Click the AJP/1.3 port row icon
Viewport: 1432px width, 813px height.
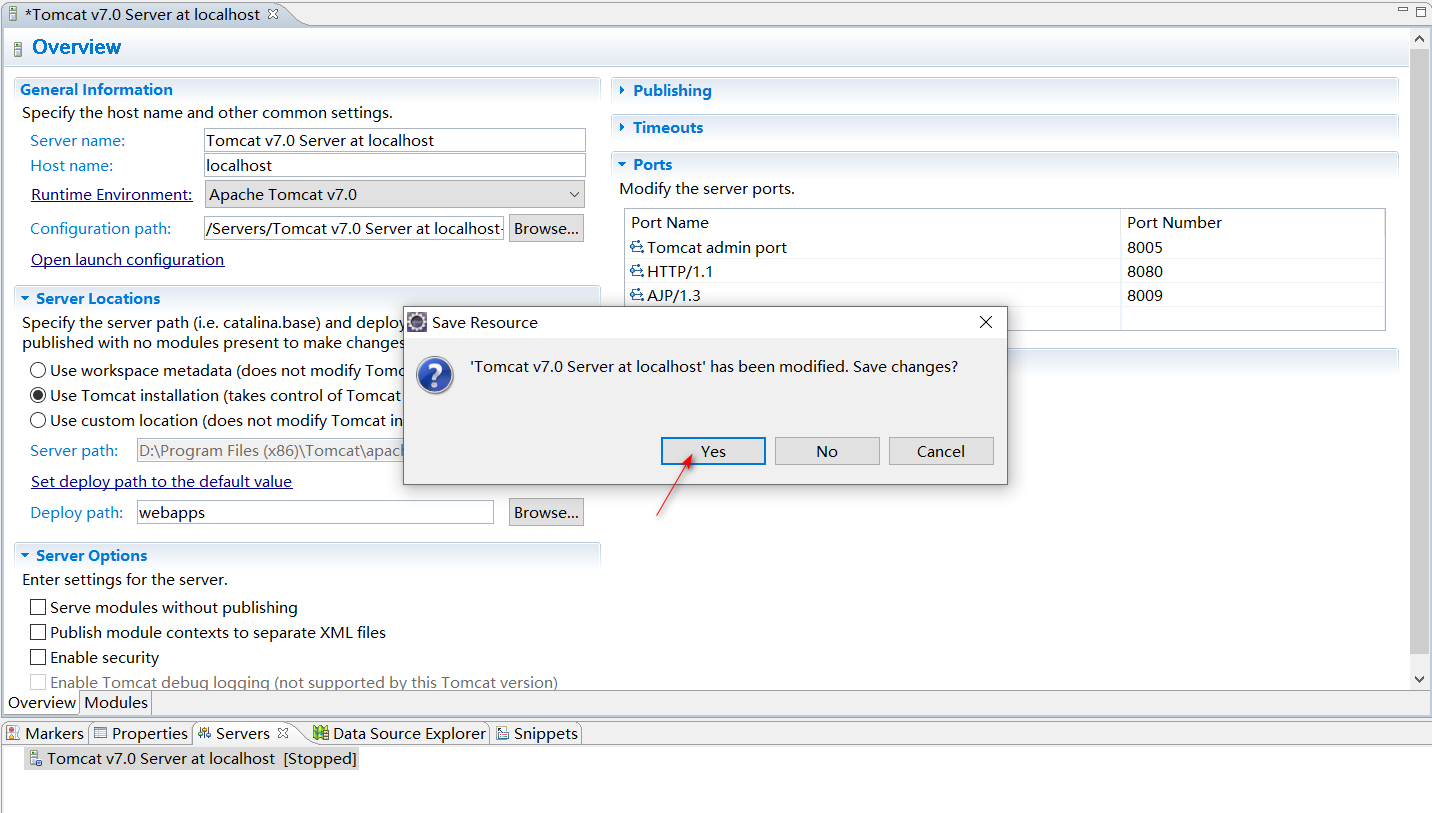(x=637, y=295)
